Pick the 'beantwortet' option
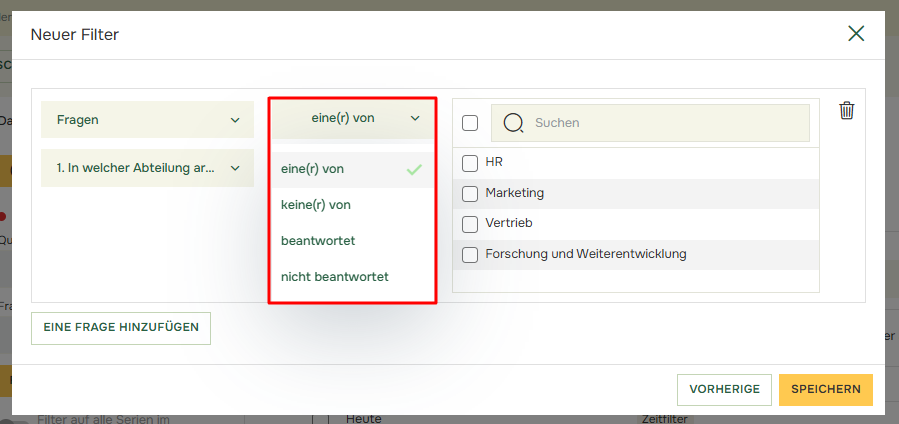899x424 pixels. tap(318, 241)
